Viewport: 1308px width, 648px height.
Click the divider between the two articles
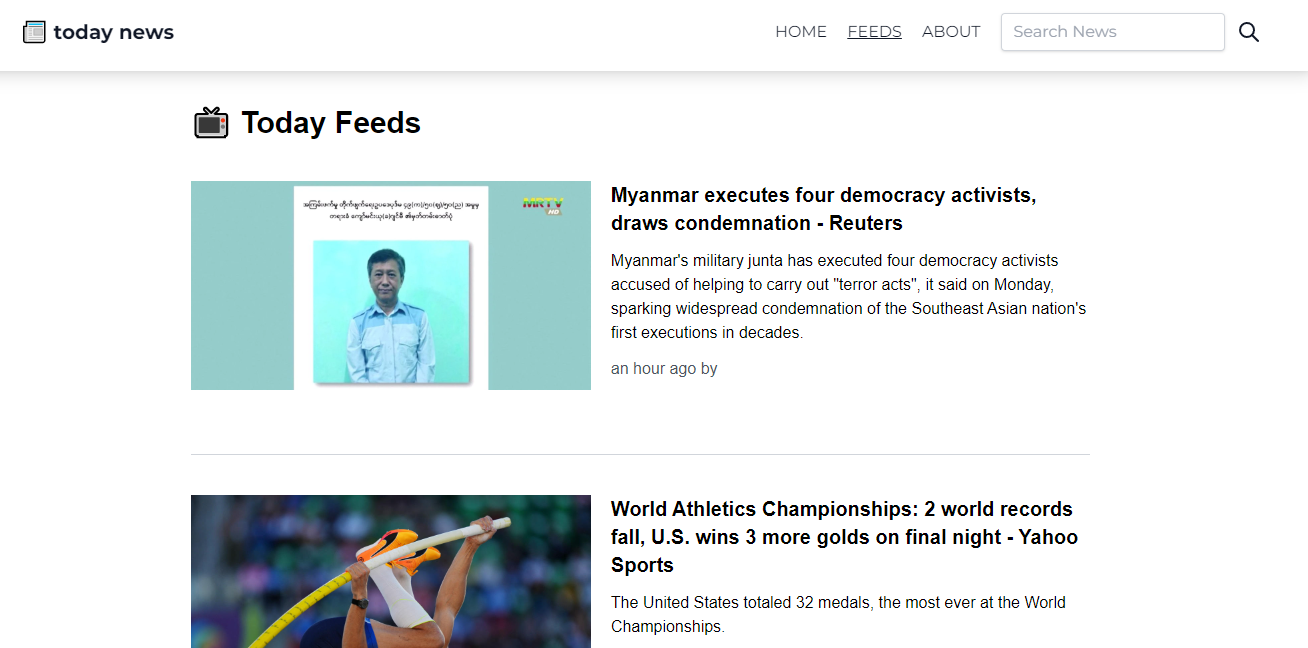(x=640, y=452)
